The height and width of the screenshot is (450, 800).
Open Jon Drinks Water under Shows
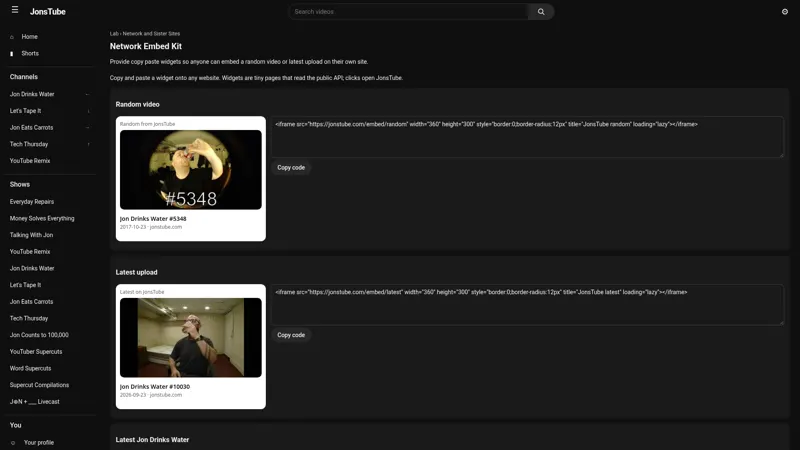[32, 268]
